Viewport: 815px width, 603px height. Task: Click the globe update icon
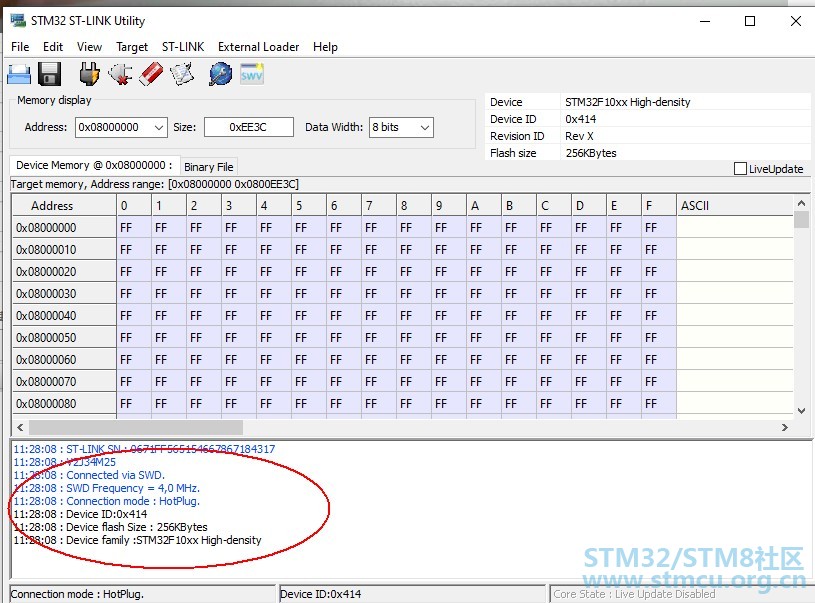[220, 74]
